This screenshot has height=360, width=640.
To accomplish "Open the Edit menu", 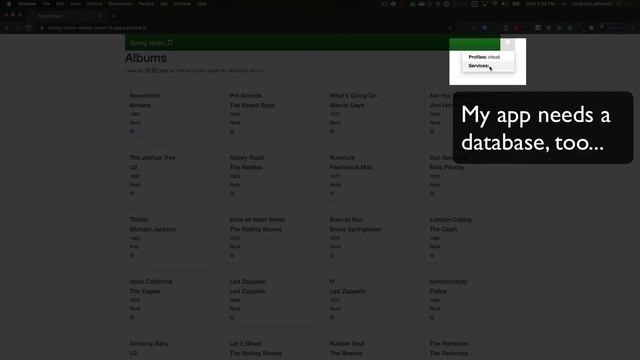I will click(x=60, y=4).
